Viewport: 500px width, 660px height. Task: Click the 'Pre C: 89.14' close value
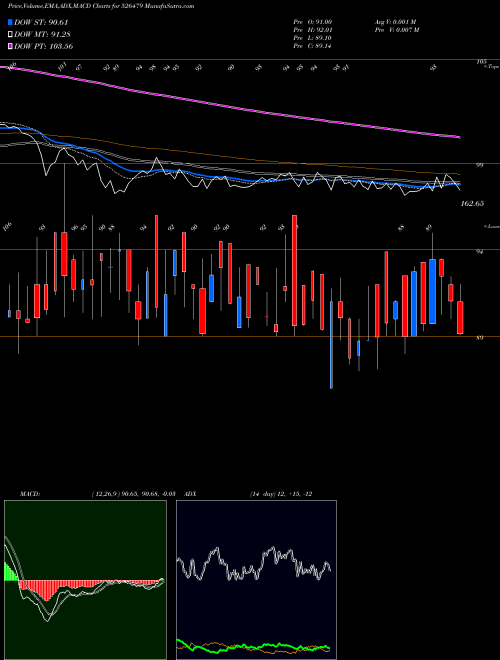coord(313,46)
